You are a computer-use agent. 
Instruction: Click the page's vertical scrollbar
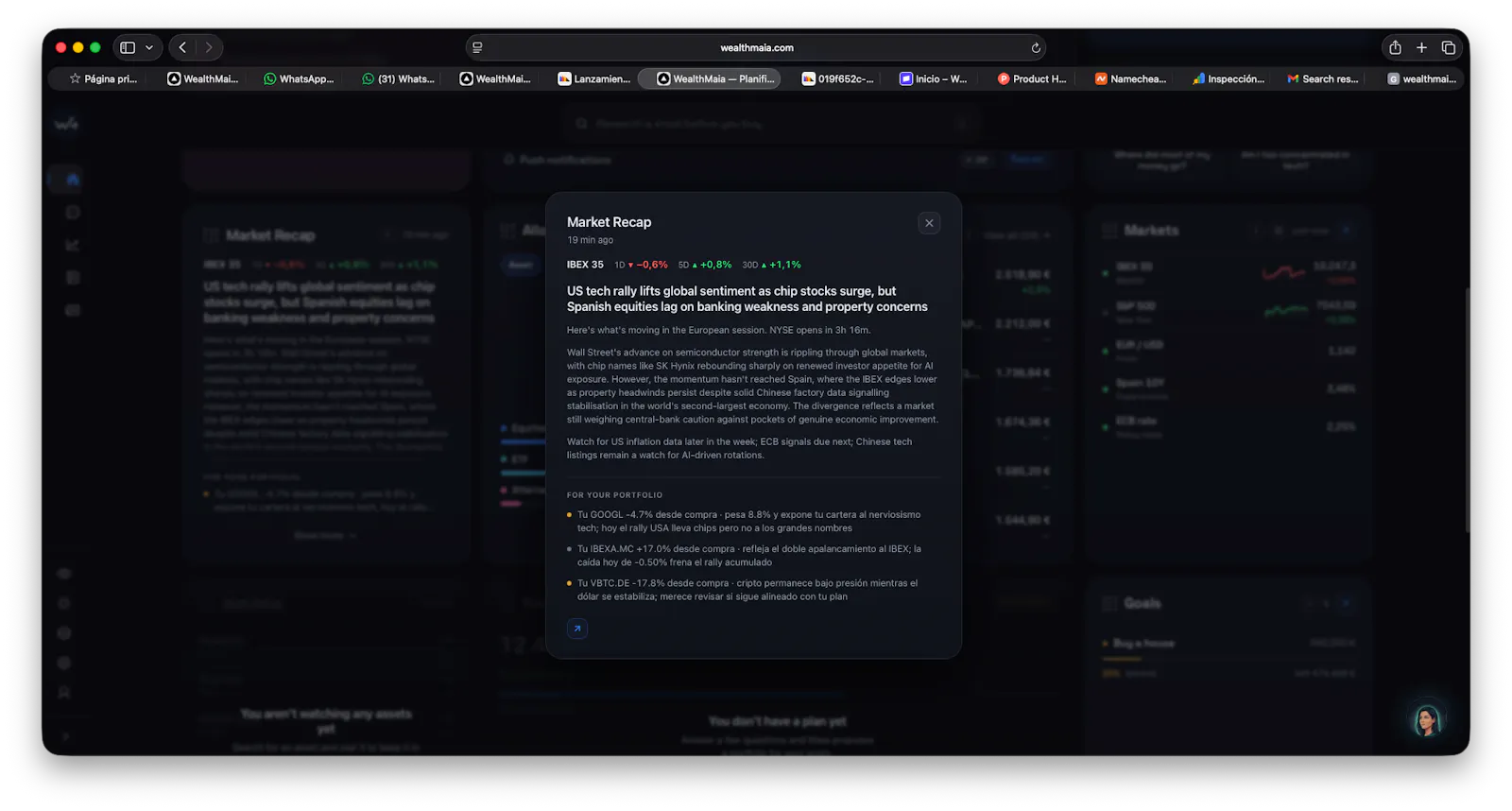pos(1466,409)
